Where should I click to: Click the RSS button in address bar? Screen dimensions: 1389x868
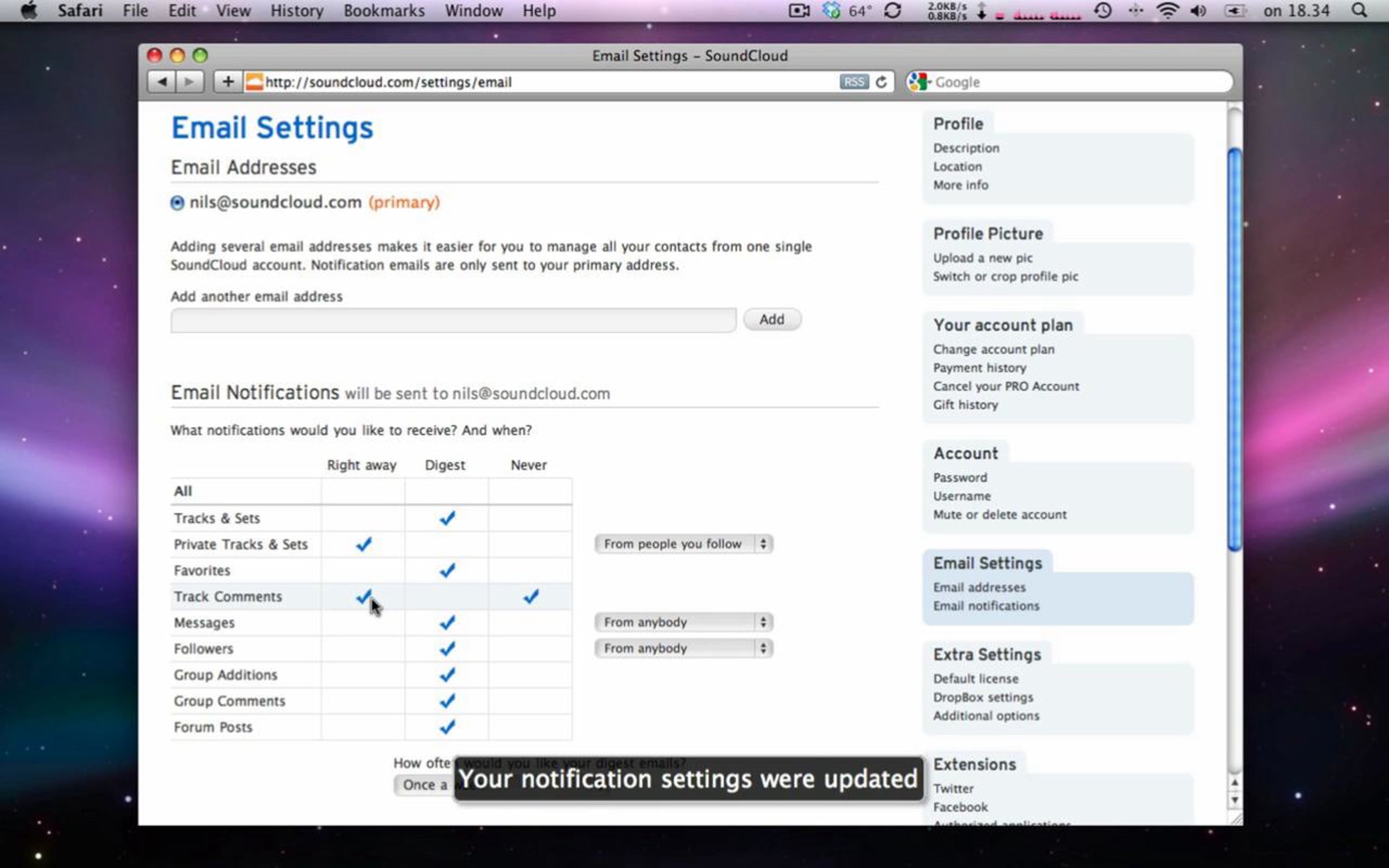pos(854,82)
